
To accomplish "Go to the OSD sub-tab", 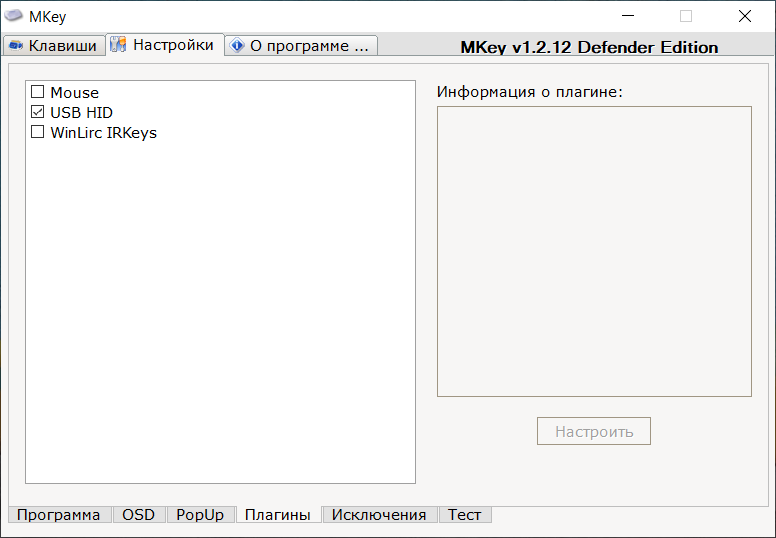I will point(139,515).
